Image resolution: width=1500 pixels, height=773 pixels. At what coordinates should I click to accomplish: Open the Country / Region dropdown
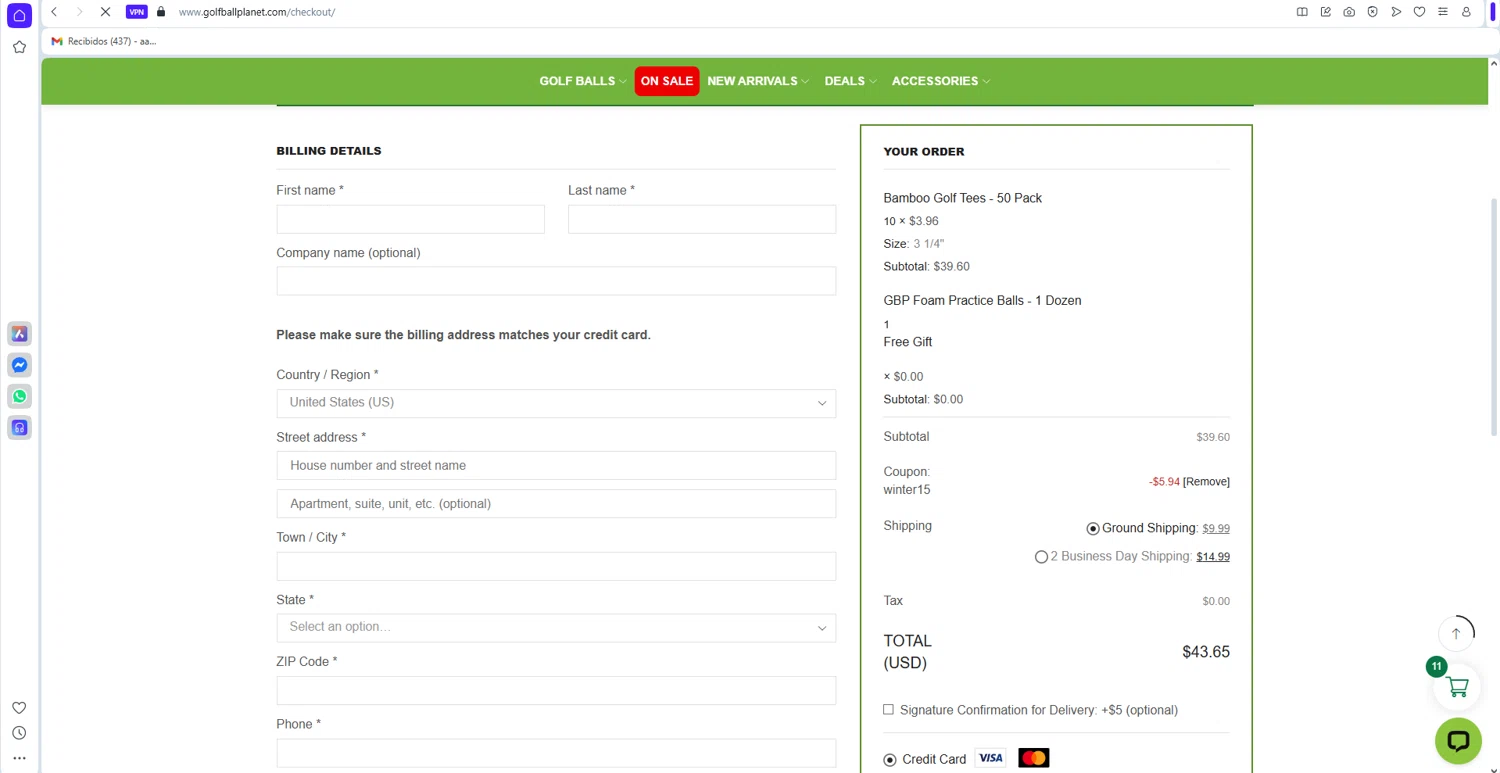tap(556, 403)
